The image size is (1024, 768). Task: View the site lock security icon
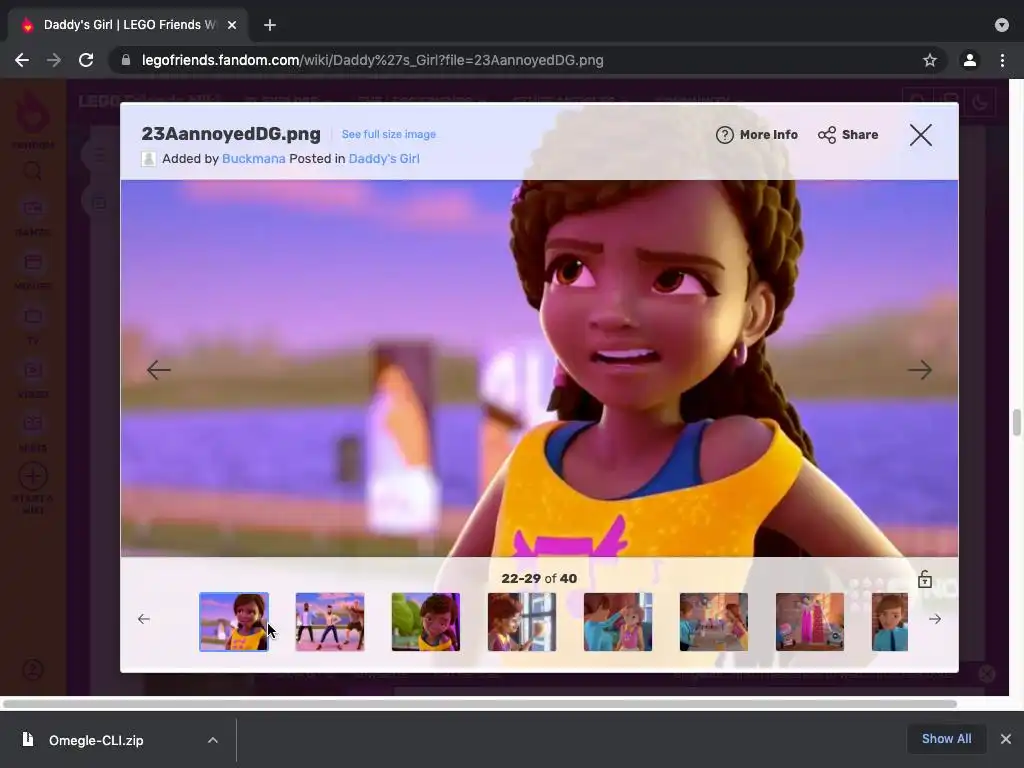coord(125,60)
